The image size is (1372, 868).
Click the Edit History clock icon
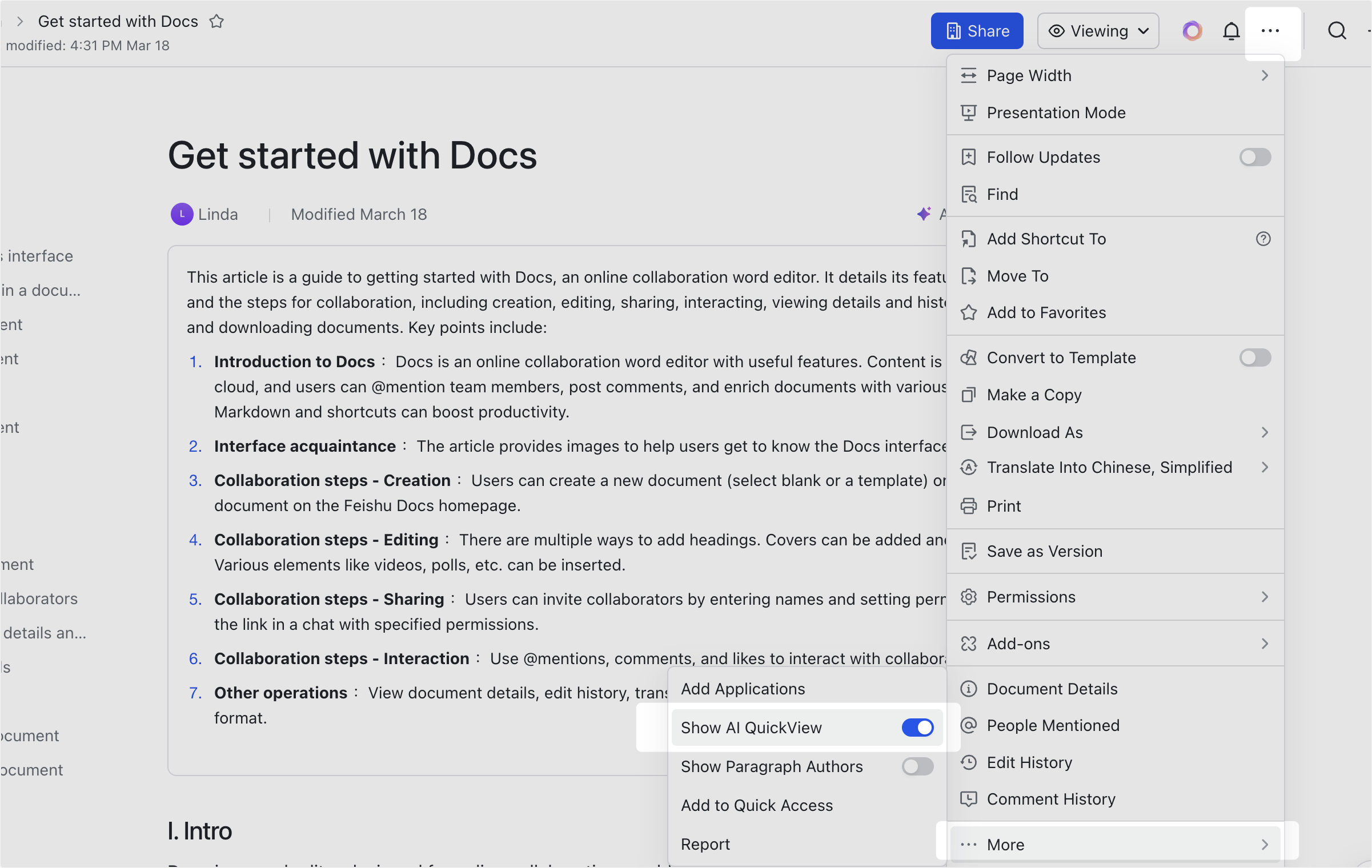[x=968, y=762]
